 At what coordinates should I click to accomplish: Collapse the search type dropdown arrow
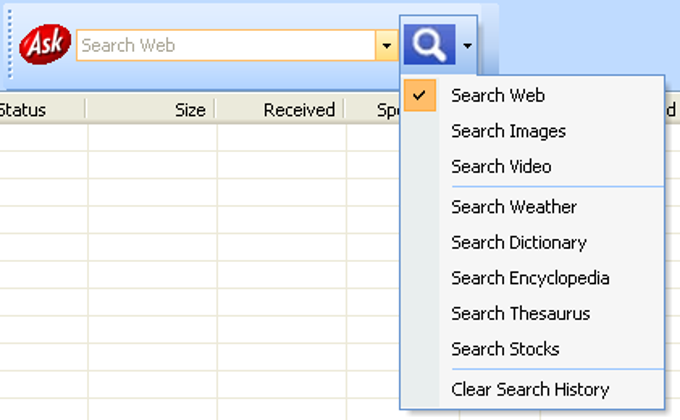tap(467, 45)
